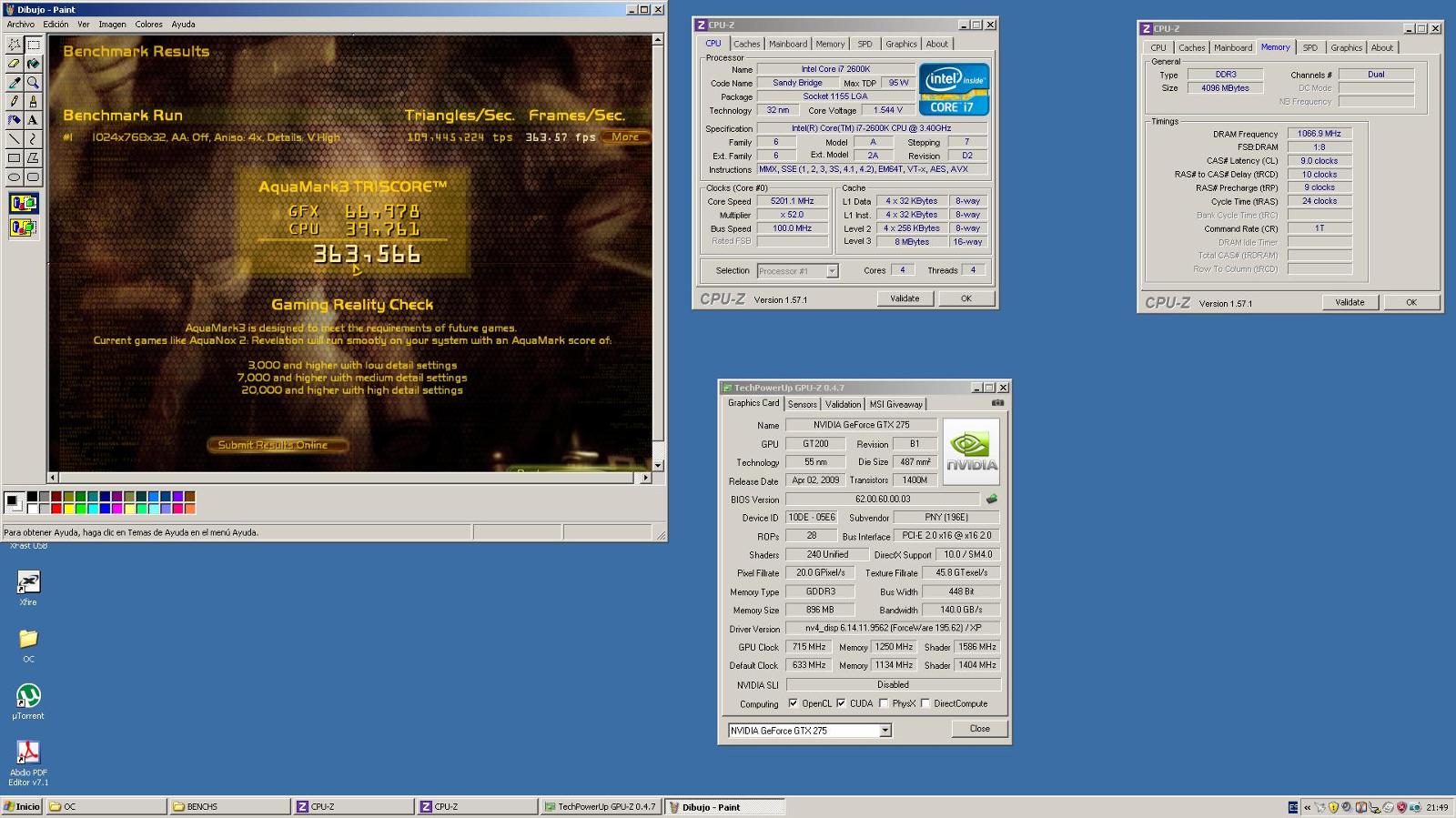Toggle the PhysX checkbox in GPU-Z

[883, 703]
